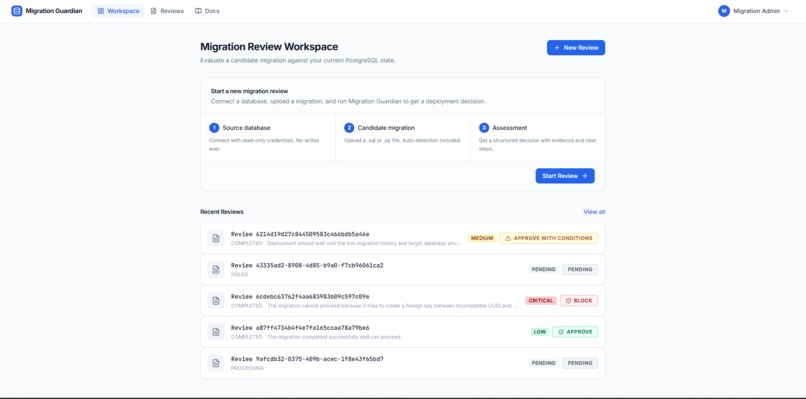Viewport: 806px width, 399px height.
Task: Click file icon for Review 6214d19d27c8
Action: coord(216,239)
